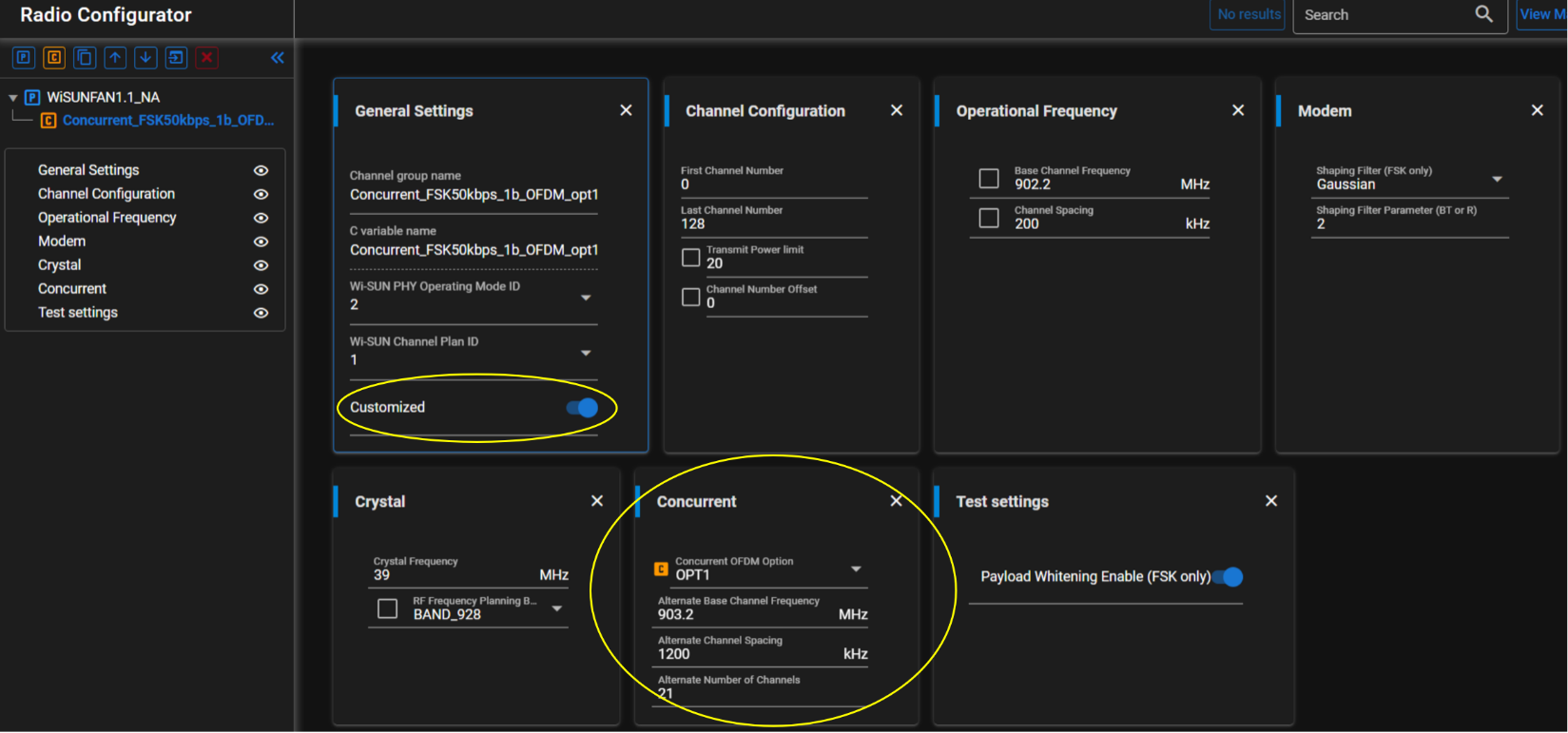This screenshot has width=1568, height=733.
Task: Close the General Settings card
Action: coord(626,110)
